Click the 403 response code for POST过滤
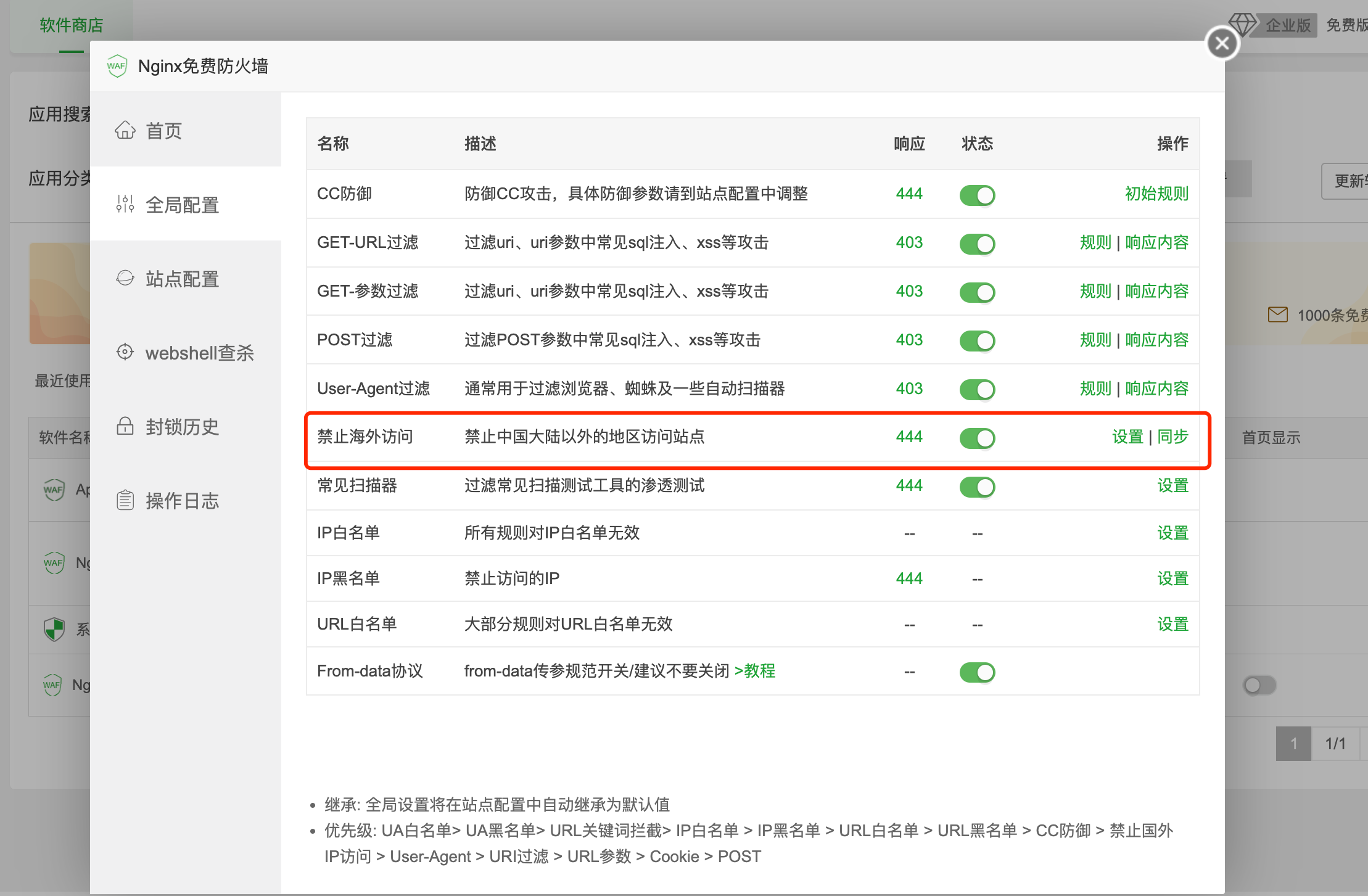Viewport: 1368px width, 896px height. tap(909, 340)
